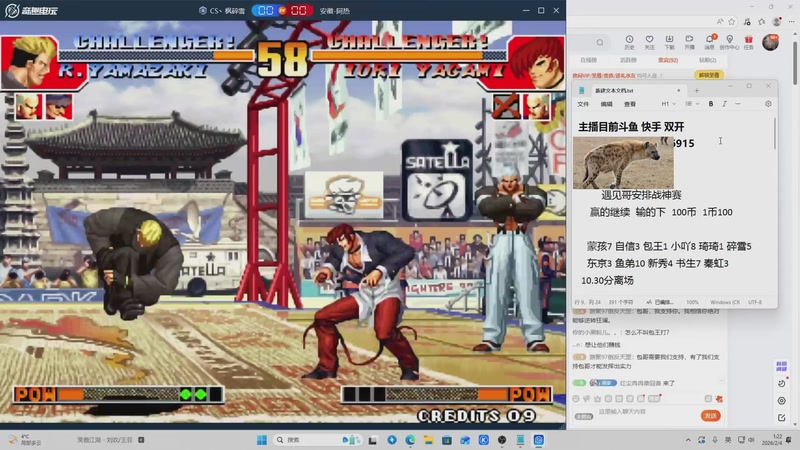This screenshot has height=450, width=800.
Task: Click the hyena image in Notepad
Action: coord(623,163)
